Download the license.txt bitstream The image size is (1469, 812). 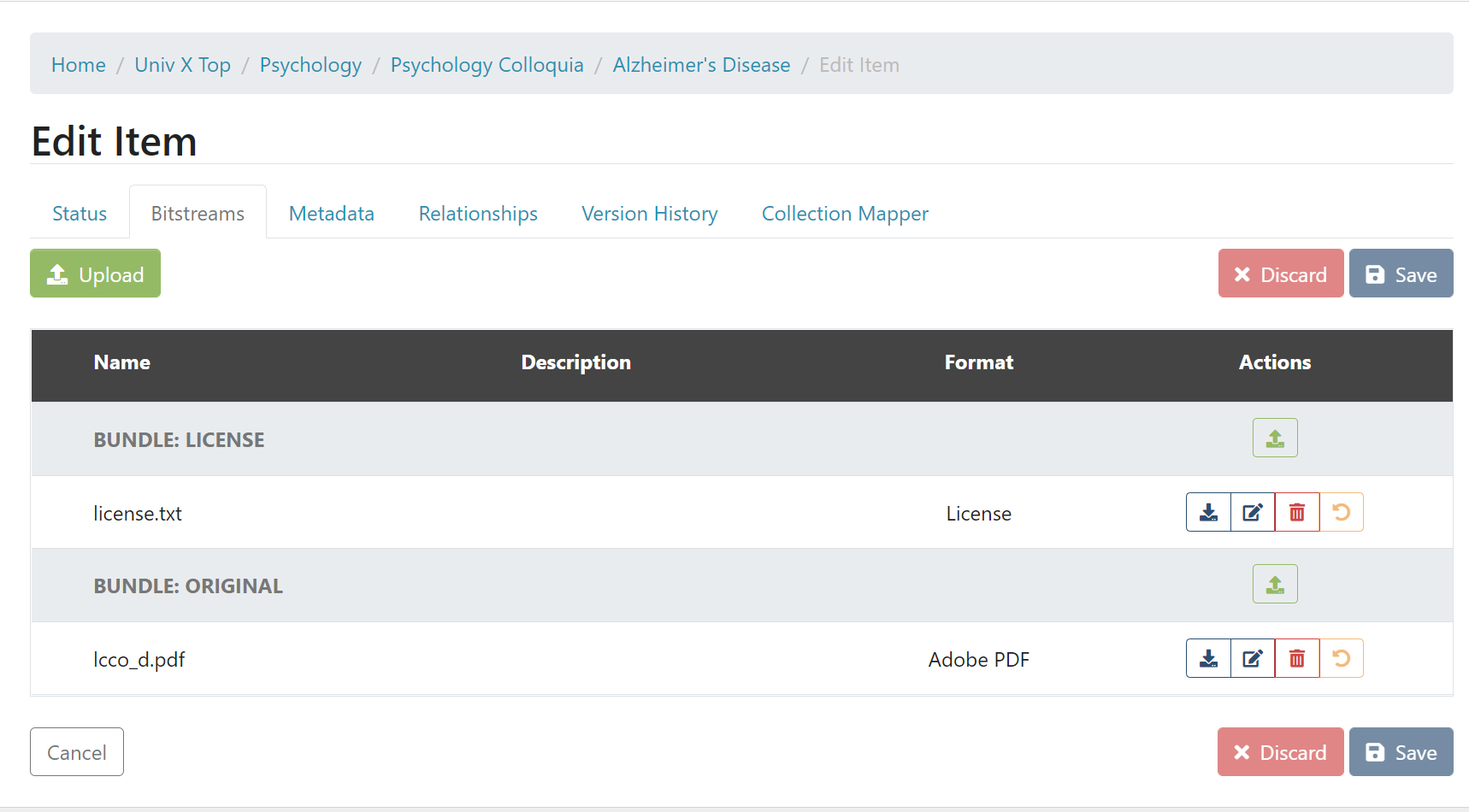[1208, 512]
